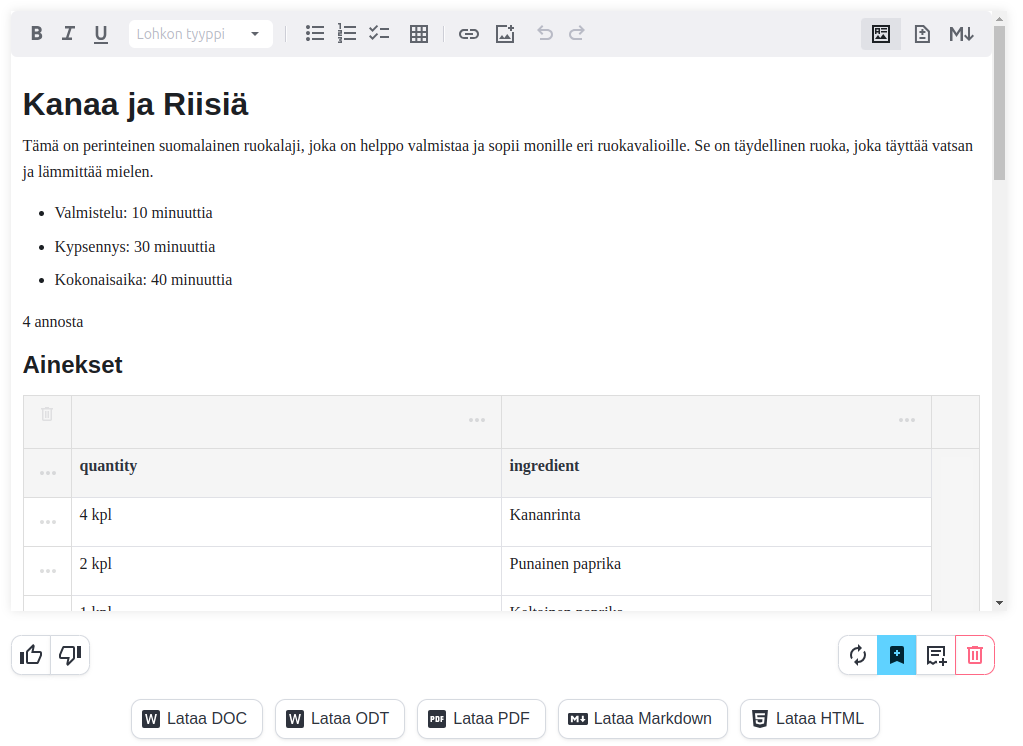Open first table column options menu
1023x746 pixels.
(477, 420)
